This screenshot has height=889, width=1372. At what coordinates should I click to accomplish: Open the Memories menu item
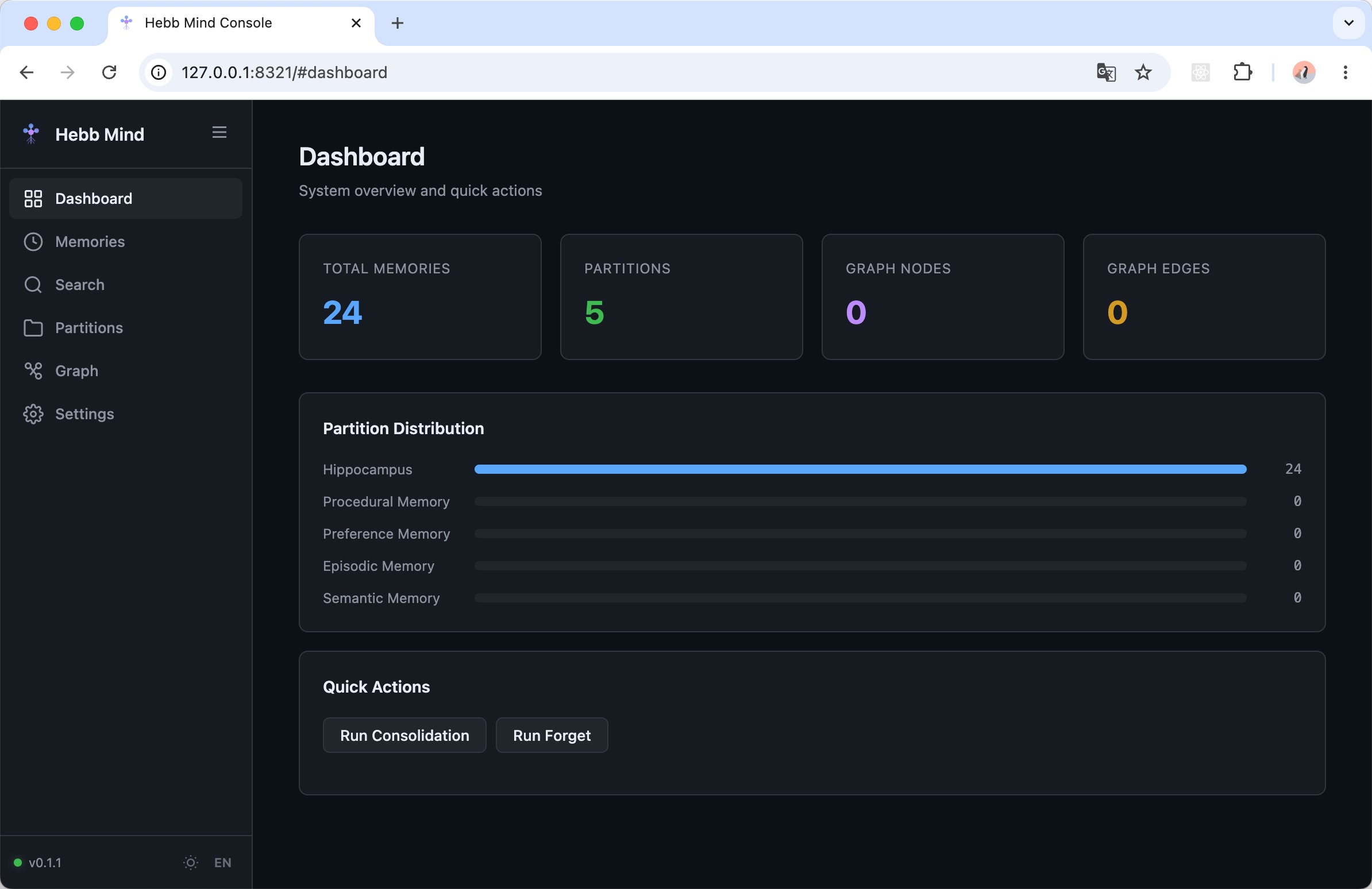126,242
